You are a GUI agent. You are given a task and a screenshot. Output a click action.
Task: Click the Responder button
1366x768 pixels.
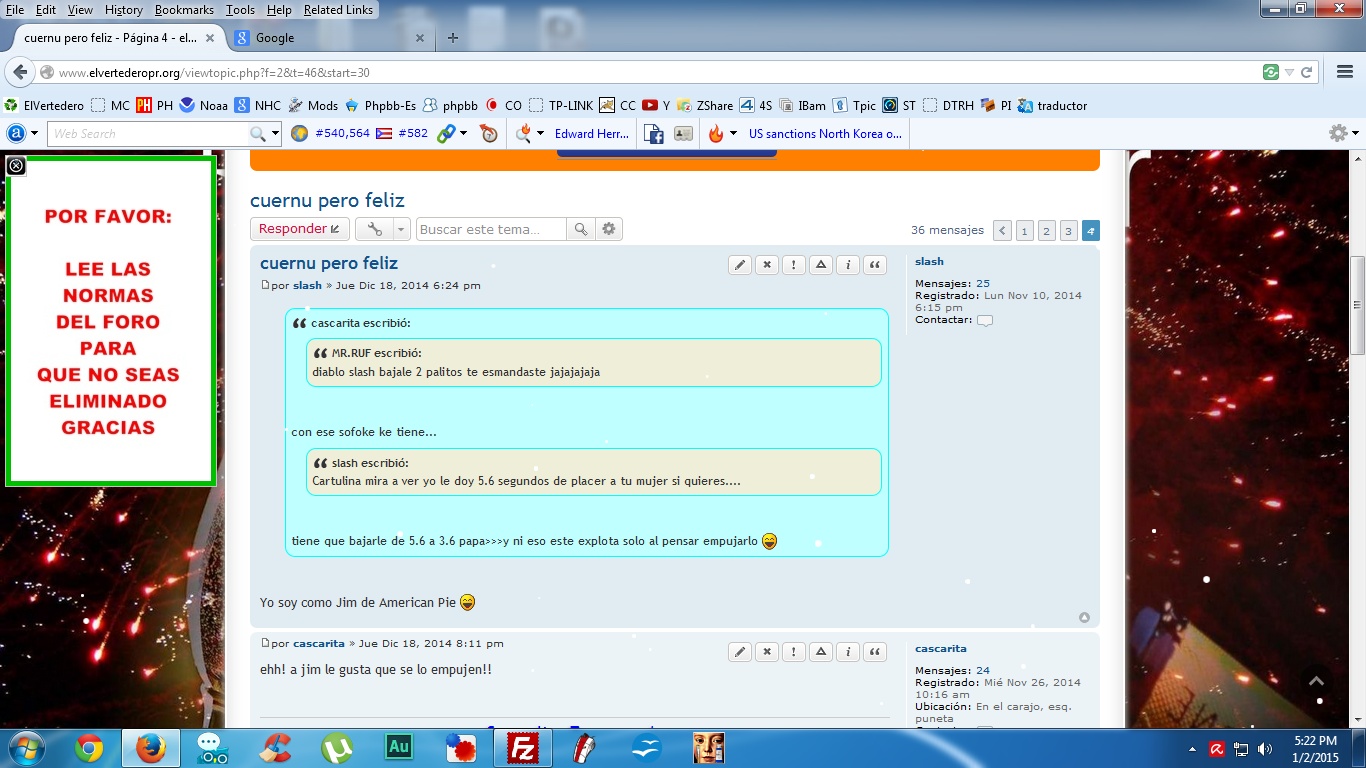click(x=299, y=229)
